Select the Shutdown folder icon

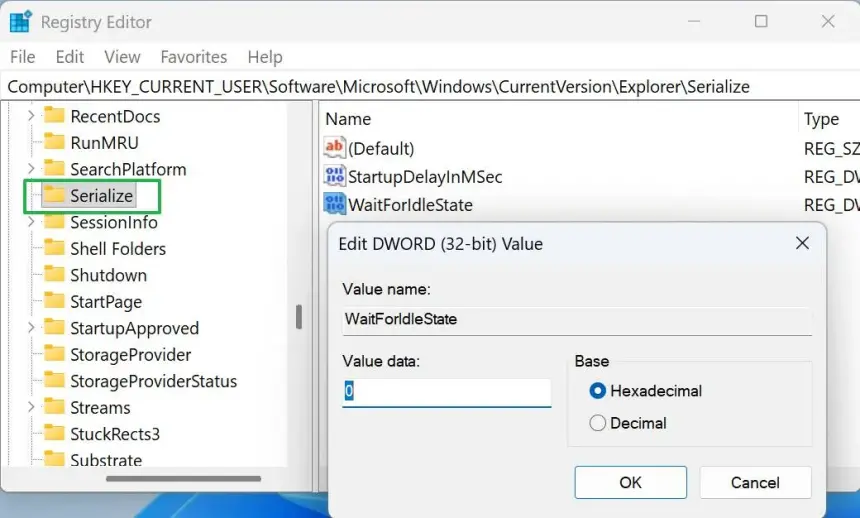(54, 275)
